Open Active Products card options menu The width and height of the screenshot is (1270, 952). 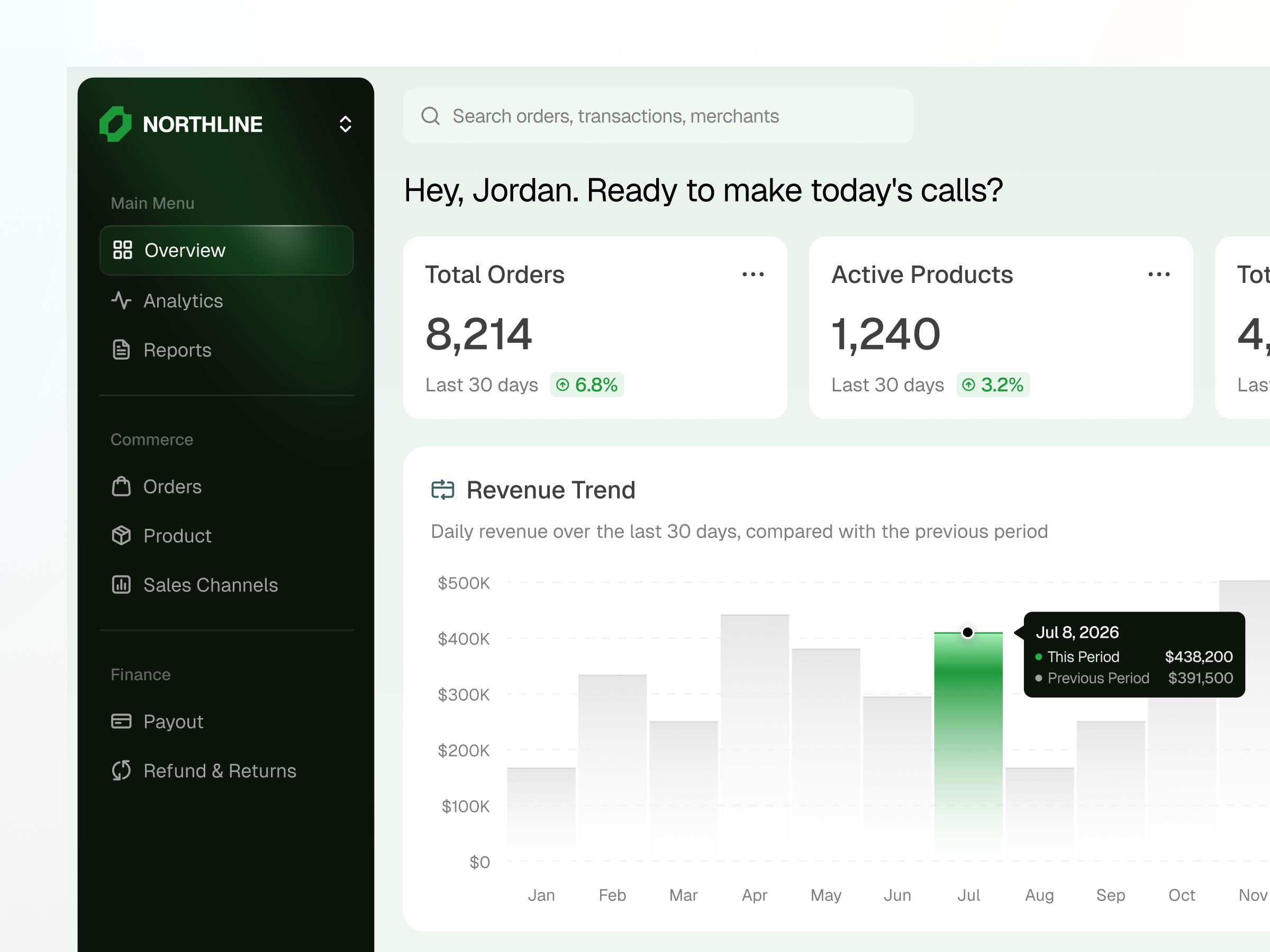pyautogui.click(x=1159, y=274)
